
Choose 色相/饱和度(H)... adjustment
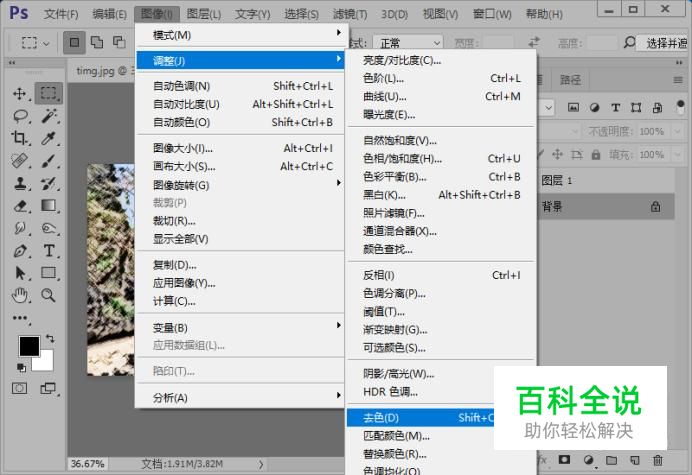point(442,158)
